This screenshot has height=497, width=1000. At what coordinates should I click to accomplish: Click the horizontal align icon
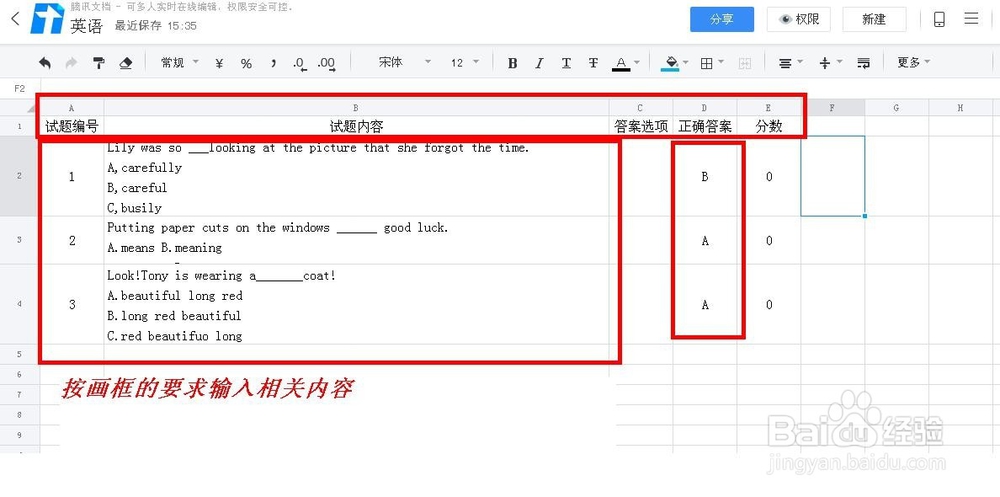785,63
